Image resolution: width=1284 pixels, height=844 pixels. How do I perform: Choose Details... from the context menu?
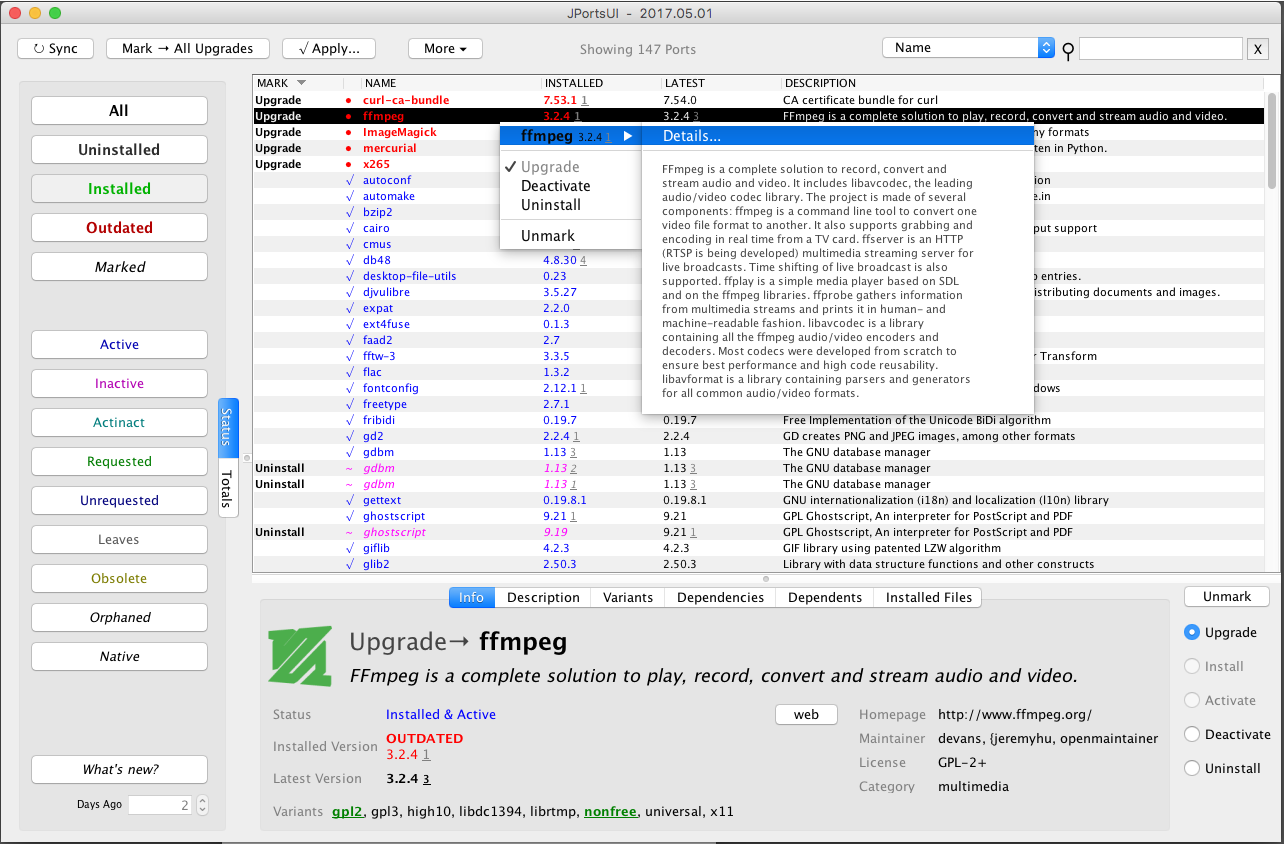tap(693, 136)
